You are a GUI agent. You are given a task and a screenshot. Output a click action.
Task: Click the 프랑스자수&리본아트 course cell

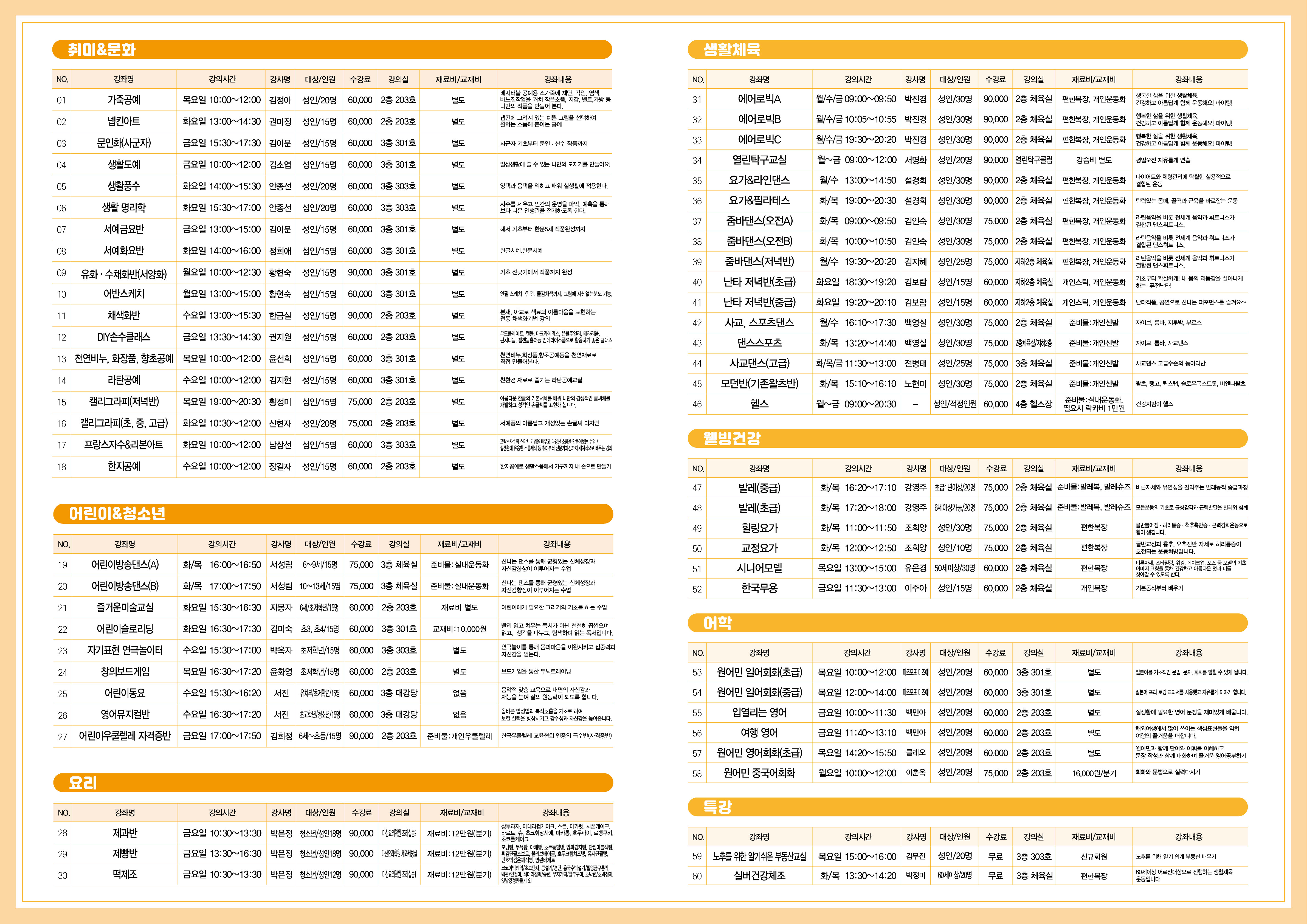tap(123, 445)
